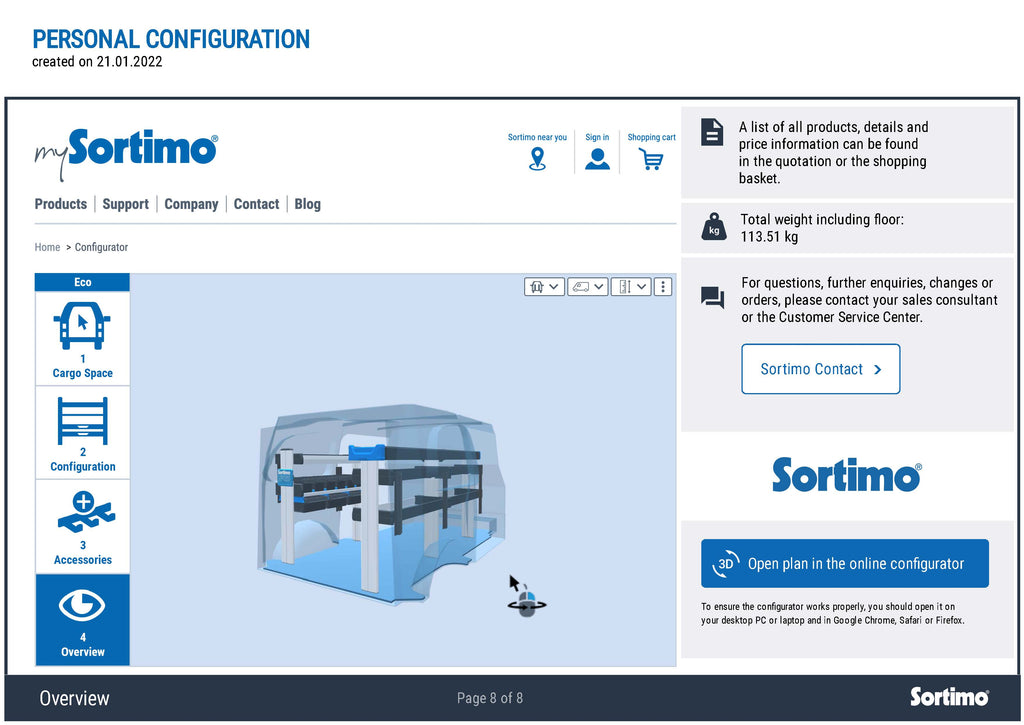Click the chat bubbles enquiry icon
This screenshot has width=1024, height=725.
pos(712,298)
